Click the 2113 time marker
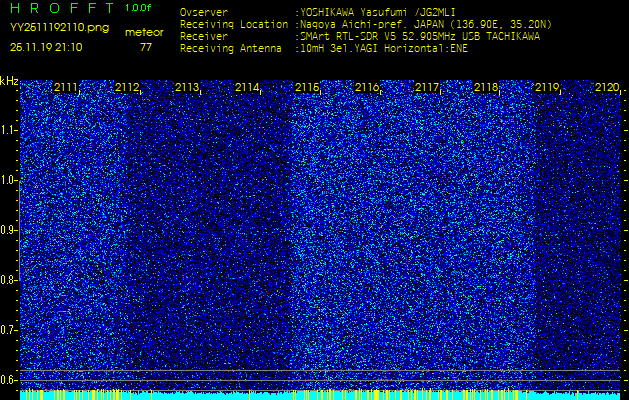Viewport: 629px width, 400px height. (187, 87)
